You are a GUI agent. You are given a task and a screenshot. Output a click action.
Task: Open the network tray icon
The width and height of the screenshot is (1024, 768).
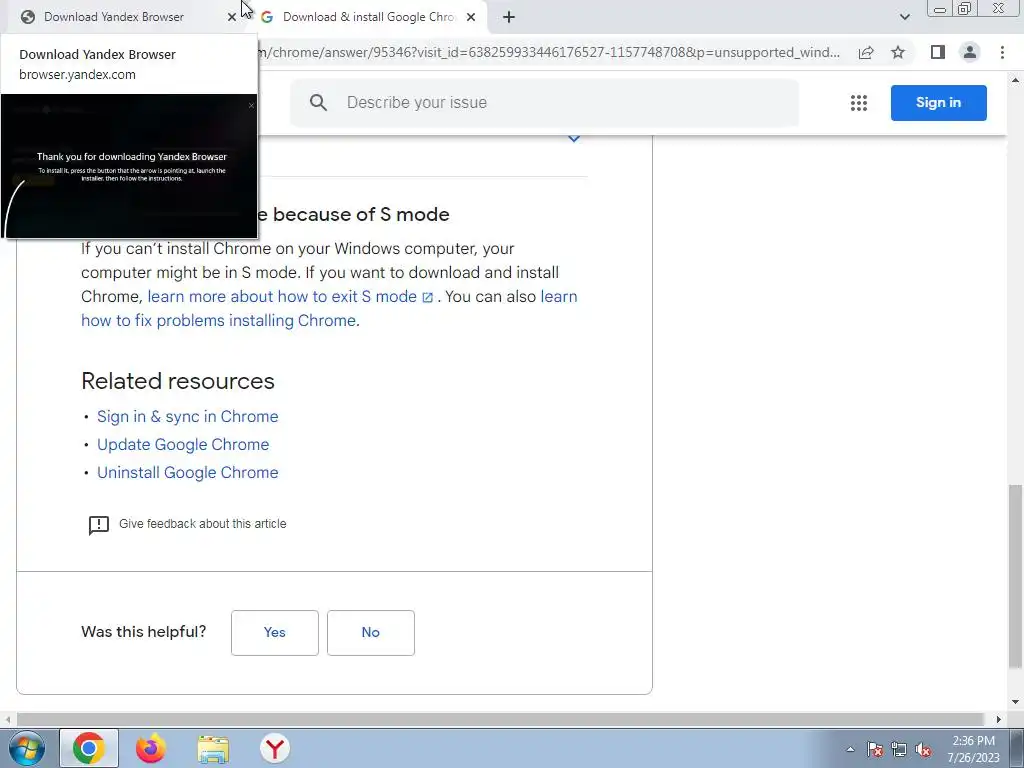pyautogui.click(x=899, y=749)
